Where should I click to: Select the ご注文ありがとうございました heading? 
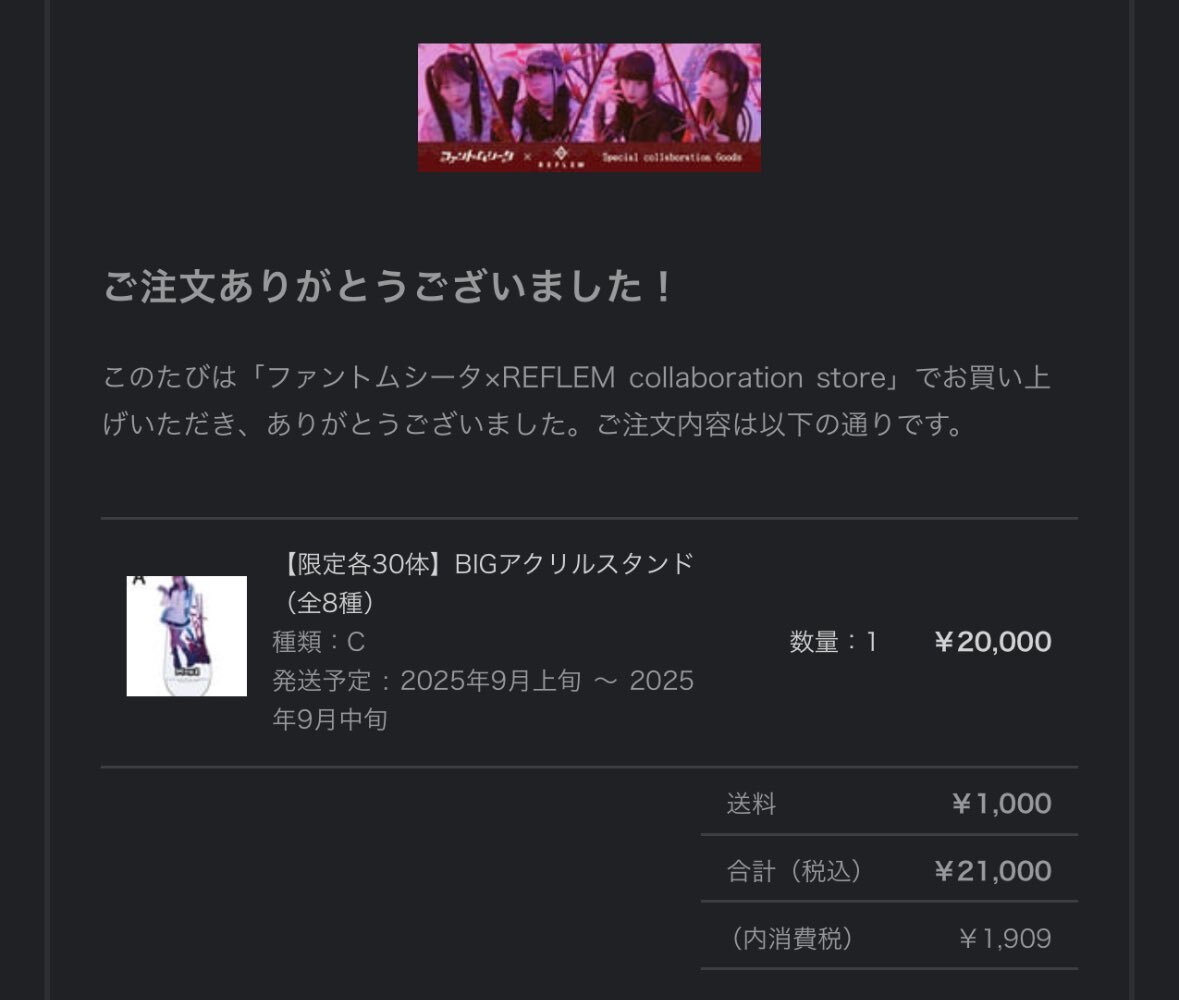[x=388, y=286]
